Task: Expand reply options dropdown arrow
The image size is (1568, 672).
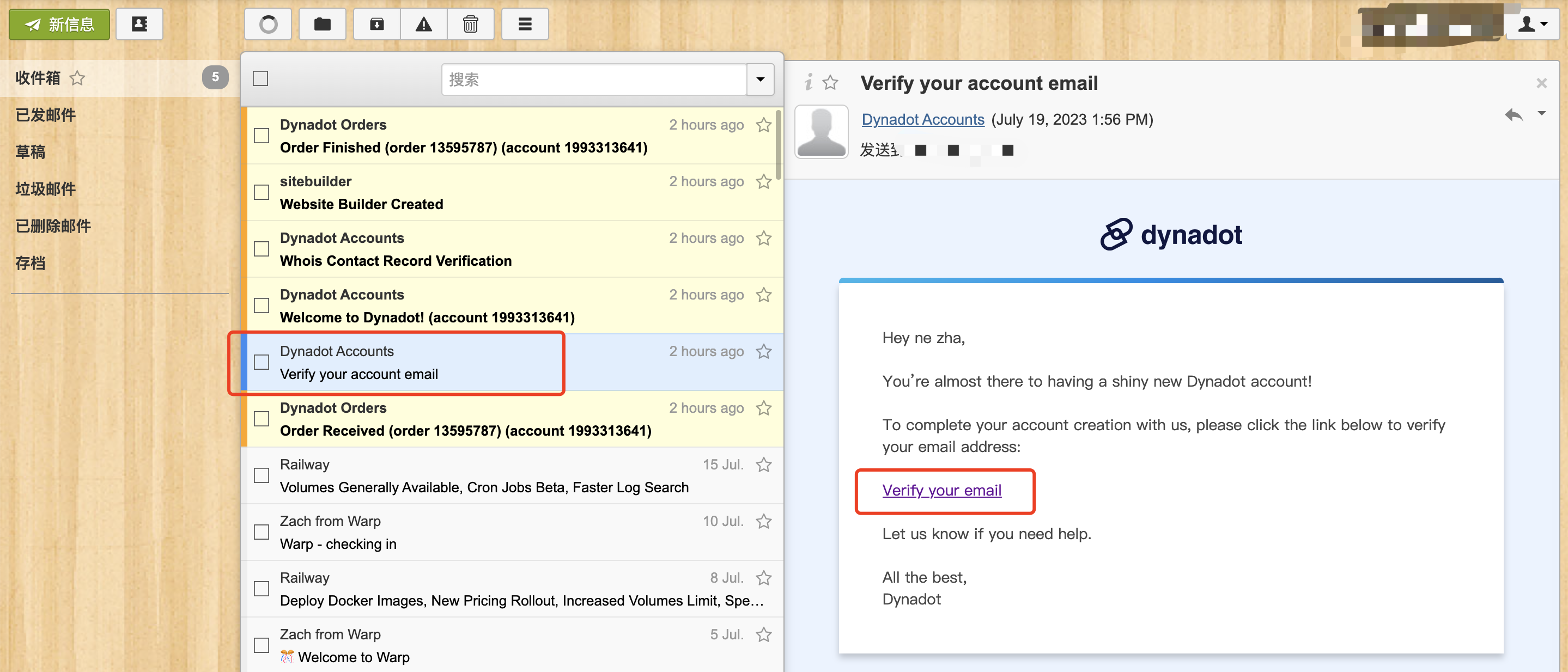Action: pos(1542,113)
